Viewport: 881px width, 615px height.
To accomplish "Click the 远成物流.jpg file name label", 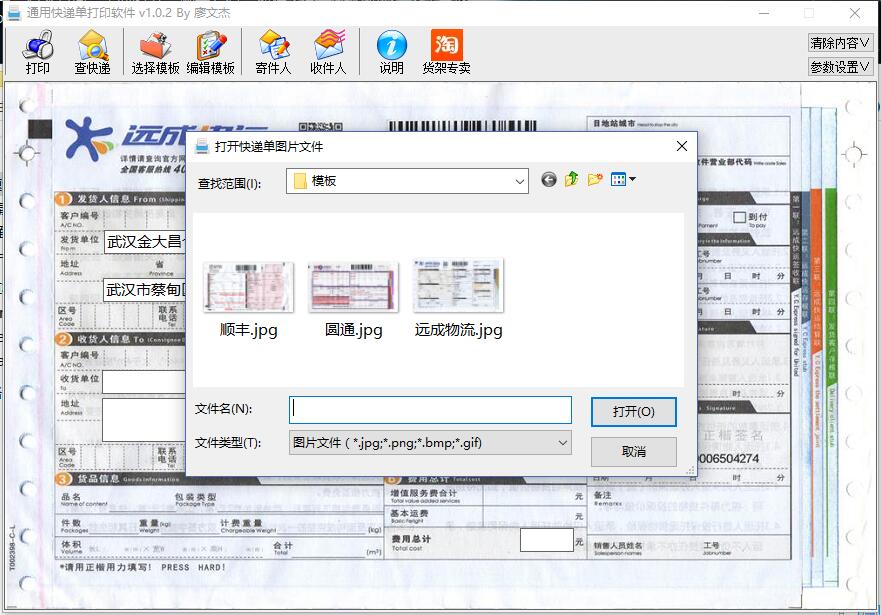I will click(458, 330).
